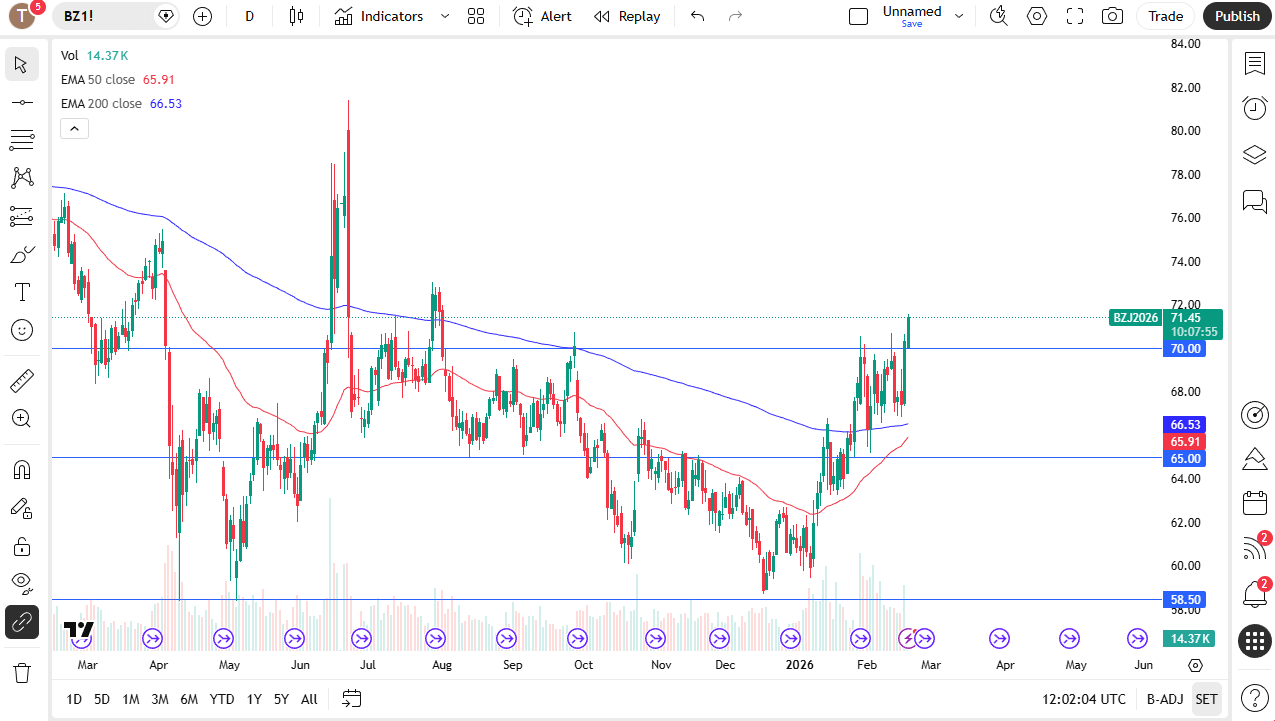The height and width of the screenshot is (721, 1275).
Task: Activate the zoom in tool
Action: click(22, 418)
